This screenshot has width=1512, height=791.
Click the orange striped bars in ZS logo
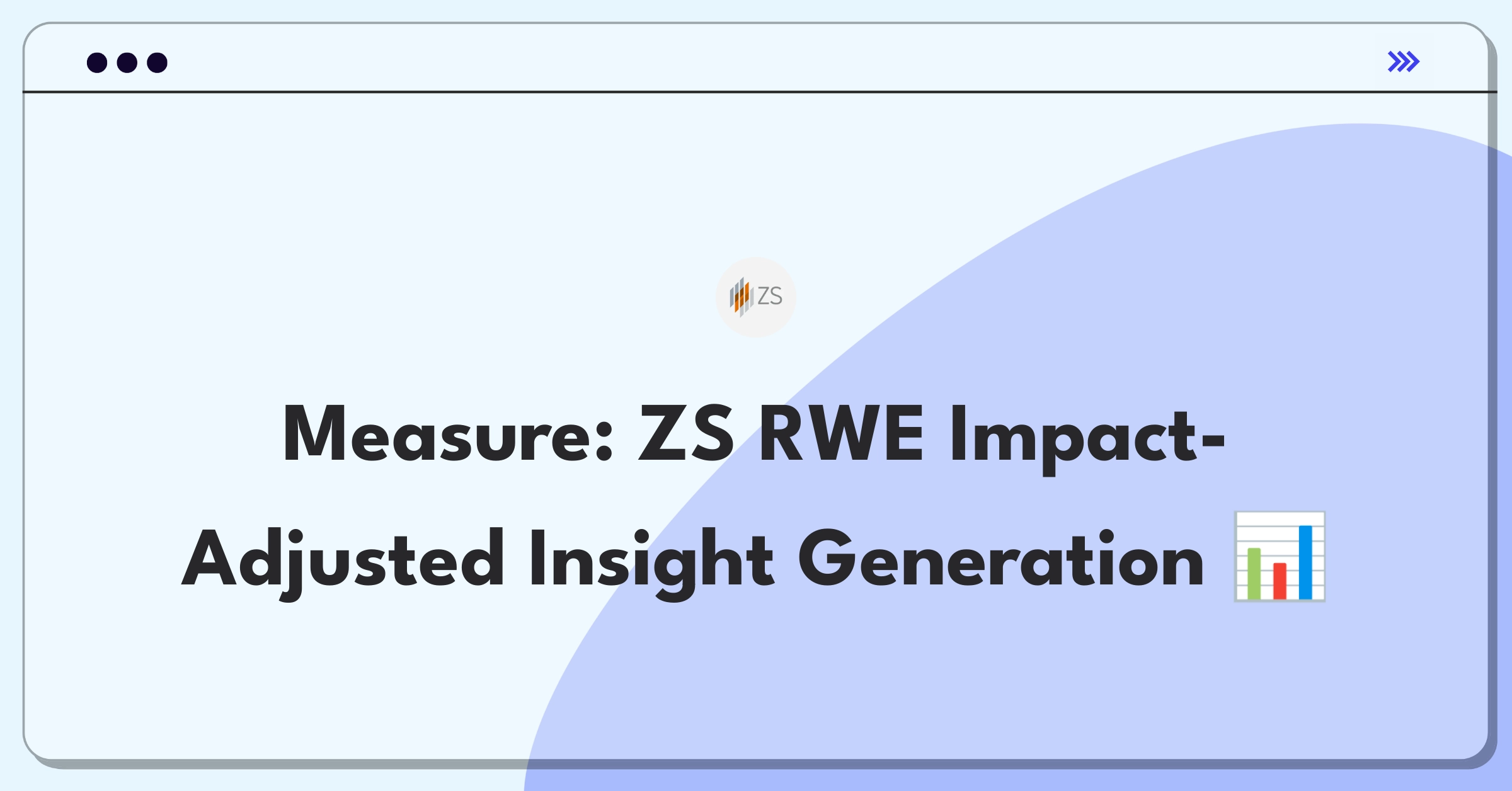tap(742, 297)
